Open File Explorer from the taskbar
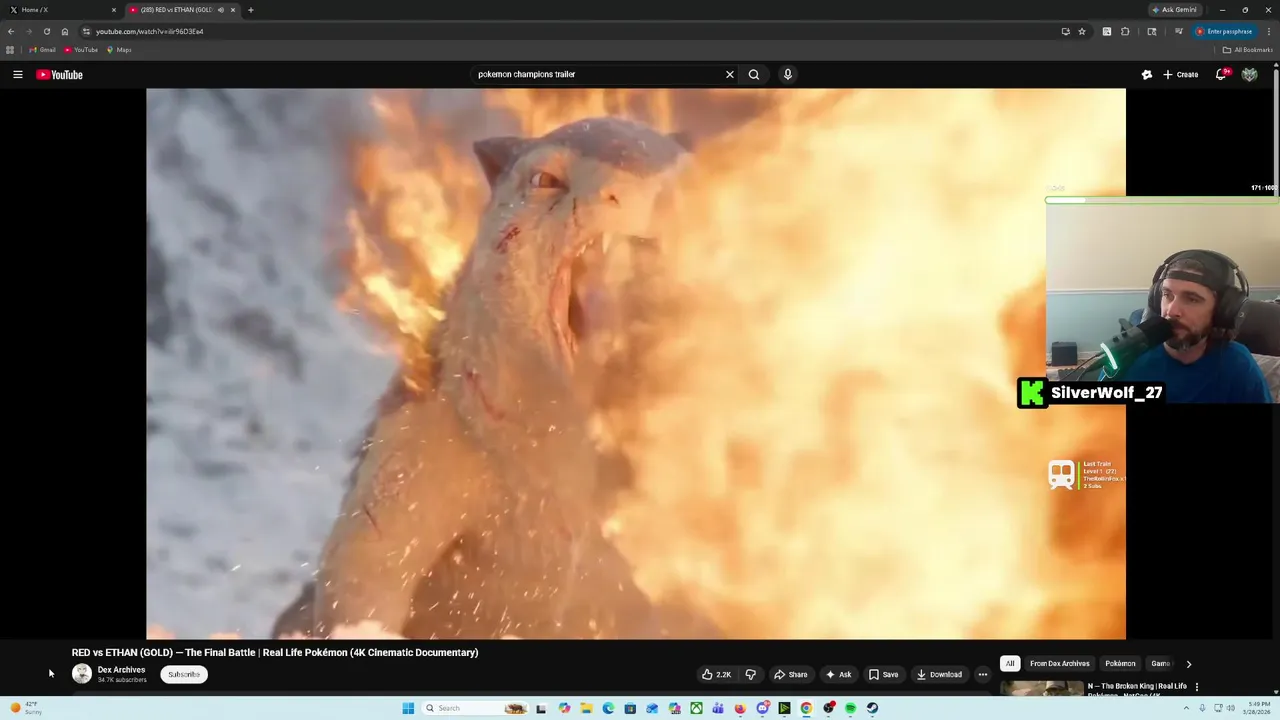The width and height of the screenshot is (1280, 720). 587,708
